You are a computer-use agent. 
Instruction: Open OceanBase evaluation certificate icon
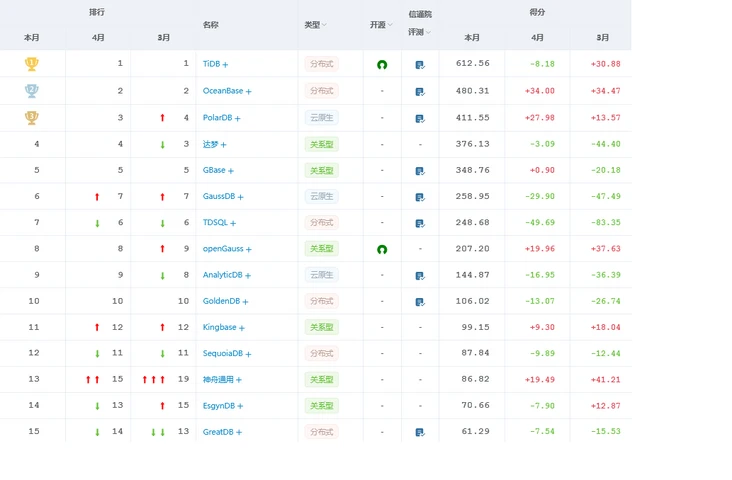420,92
